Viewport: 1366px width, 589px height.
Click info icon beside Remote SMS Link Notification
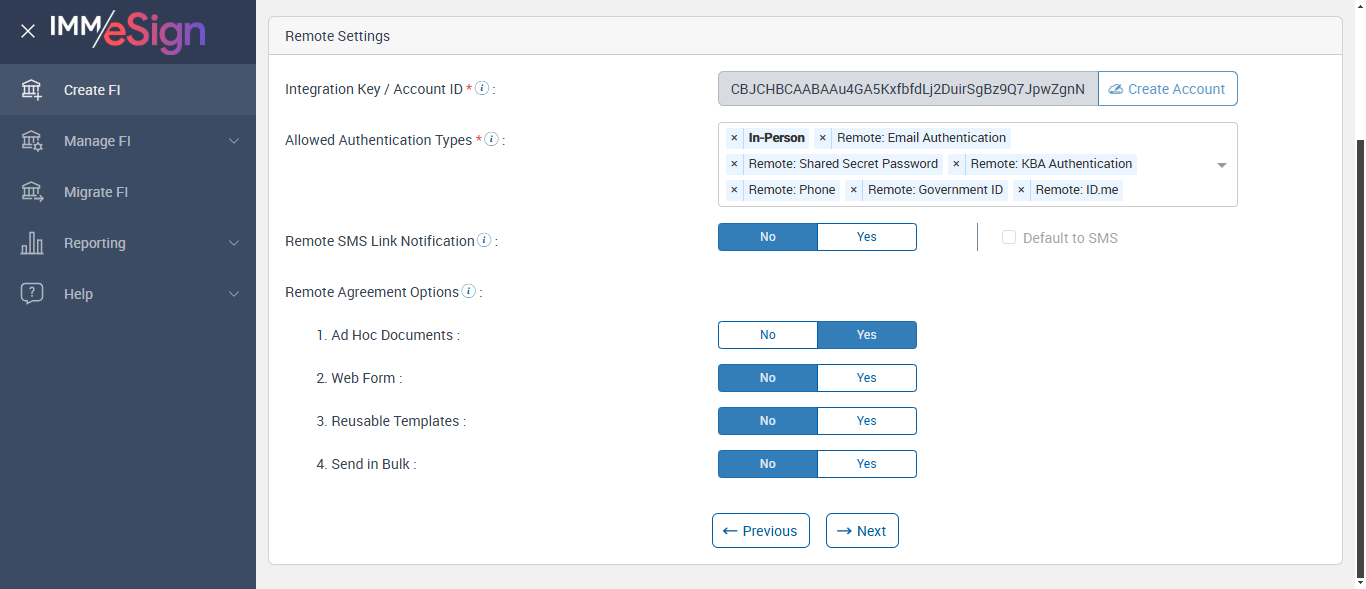click(484, 240)
